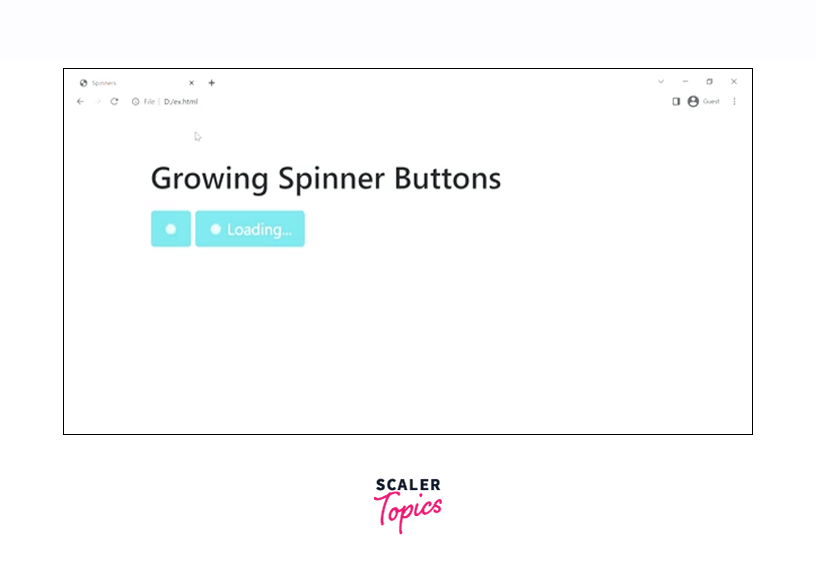Expand the tab search chevron

(x=661, y=81)
